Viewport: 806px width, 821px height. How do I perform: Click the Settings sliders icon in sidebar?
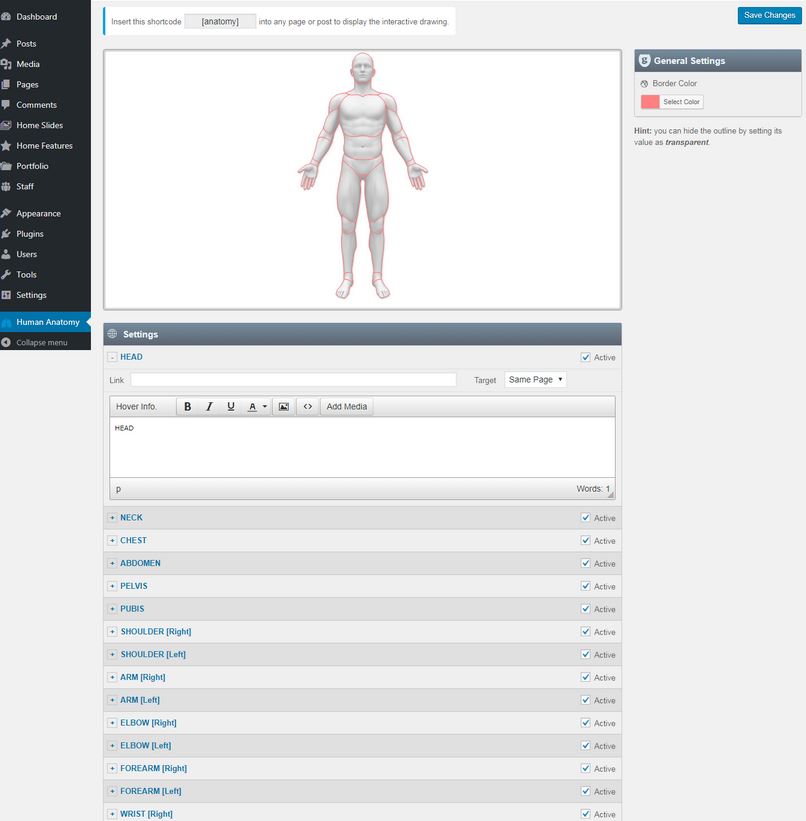[6, 295]
